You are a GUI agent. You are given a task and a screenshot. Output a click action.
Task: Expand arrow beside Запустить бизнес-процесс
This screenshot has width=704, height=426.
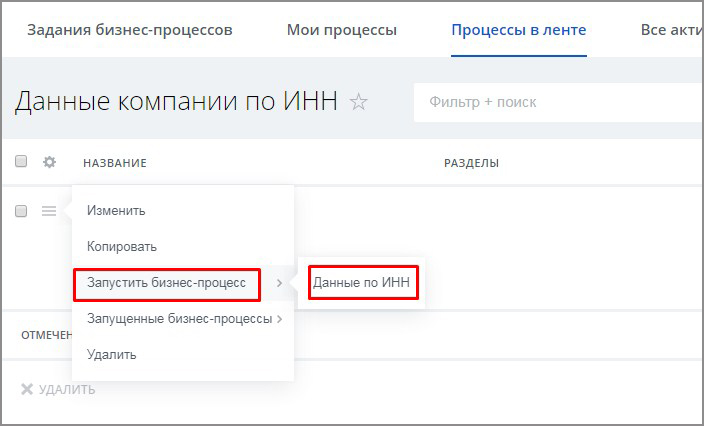coord(279,283)
